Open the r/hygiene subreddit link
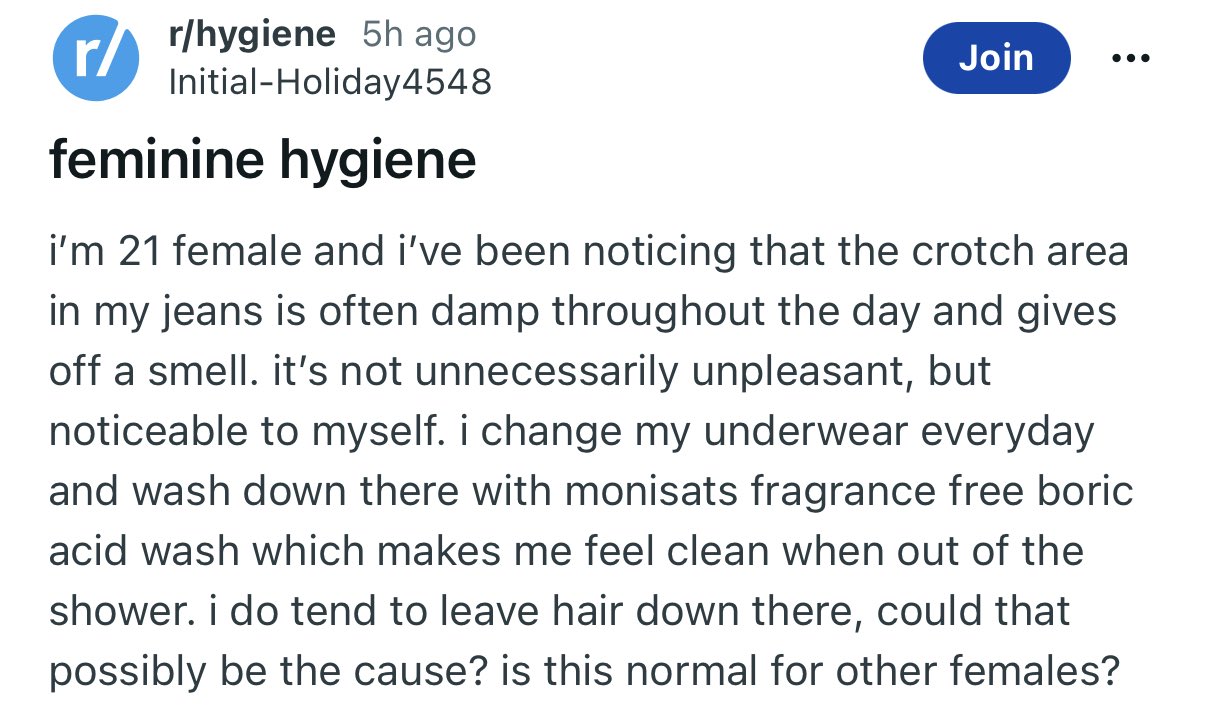This screenshot has width=1206, height=721. 253,35
